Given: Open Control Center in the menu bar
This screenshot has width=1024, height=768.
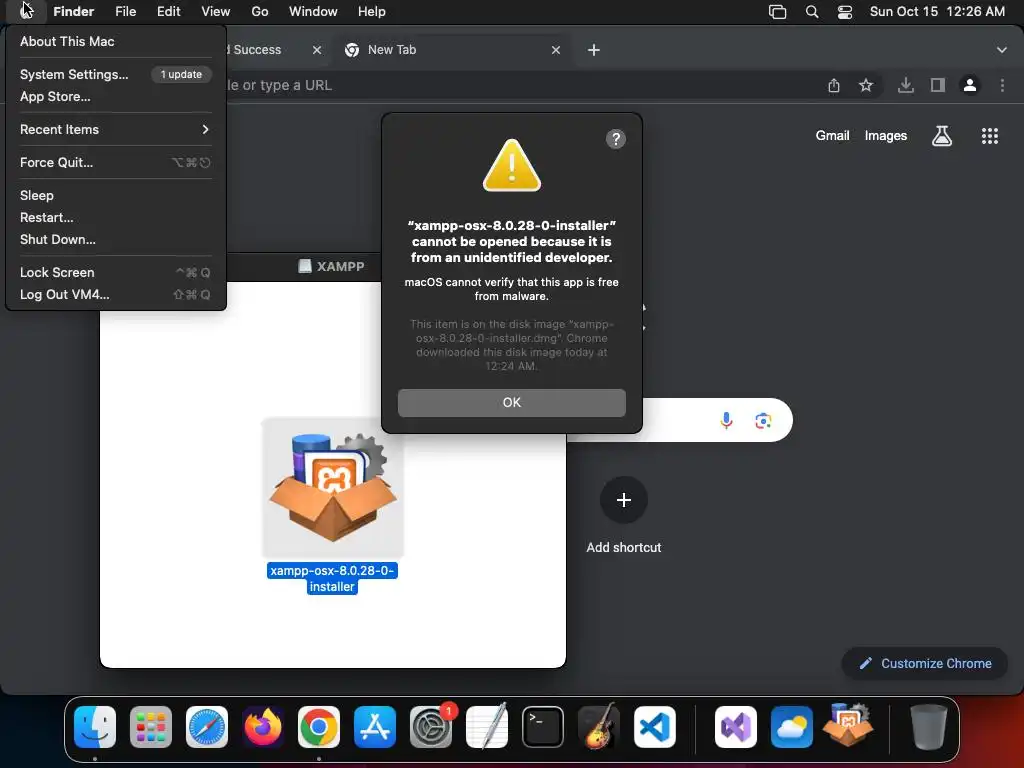Looking at the screenshot, I should point(845,12).
